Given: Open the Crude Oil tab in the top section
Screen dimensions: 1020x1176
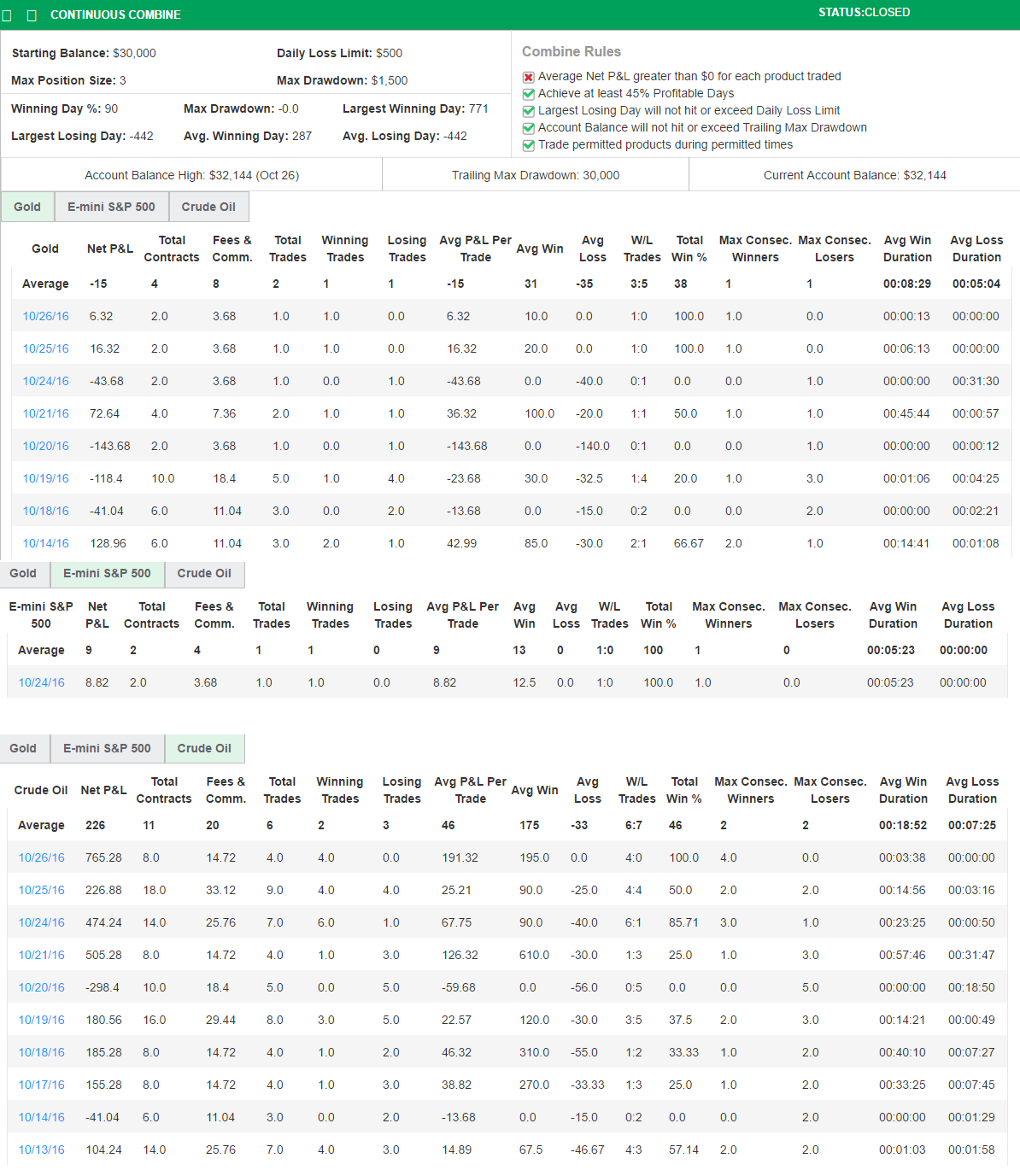Looking at the screenshot, I should click(208, 206).
